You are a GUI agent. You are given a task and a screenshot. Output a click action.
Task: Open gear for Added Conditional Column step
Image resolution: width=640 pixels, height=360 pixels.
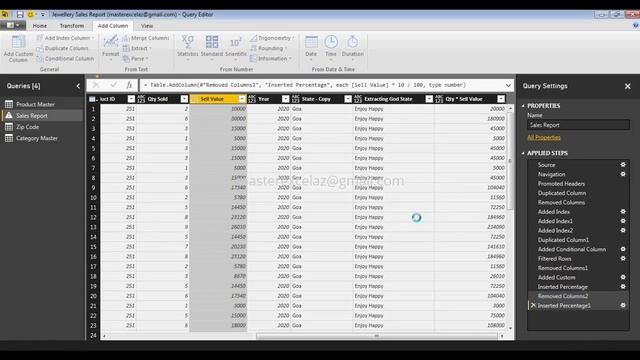tap(623, 249)
